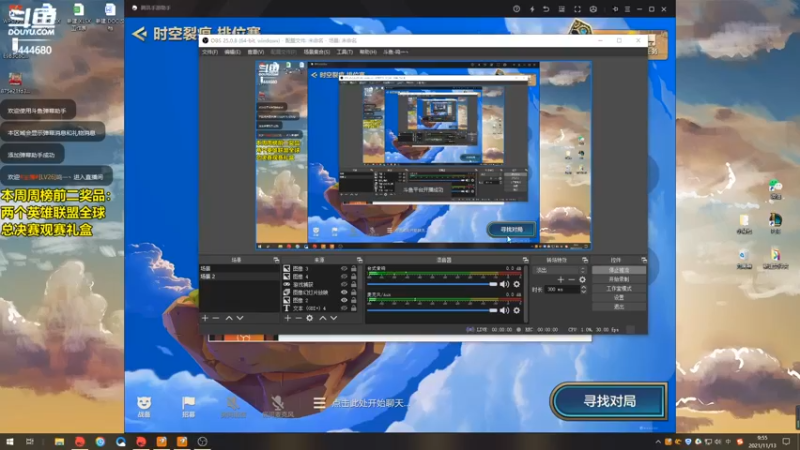This screenshot has width=800, height=450.
Task: Open source properties gear icon
Action: (x=310, y=318)
